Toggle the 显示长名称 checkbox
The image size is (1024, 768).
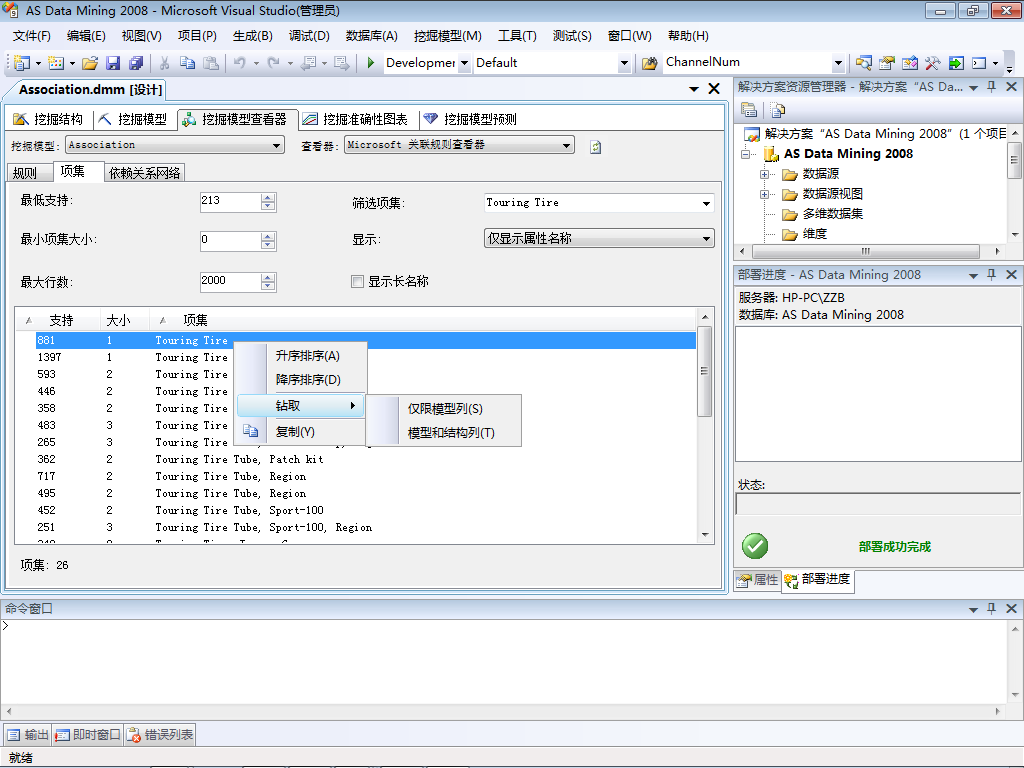pos(357,281)
